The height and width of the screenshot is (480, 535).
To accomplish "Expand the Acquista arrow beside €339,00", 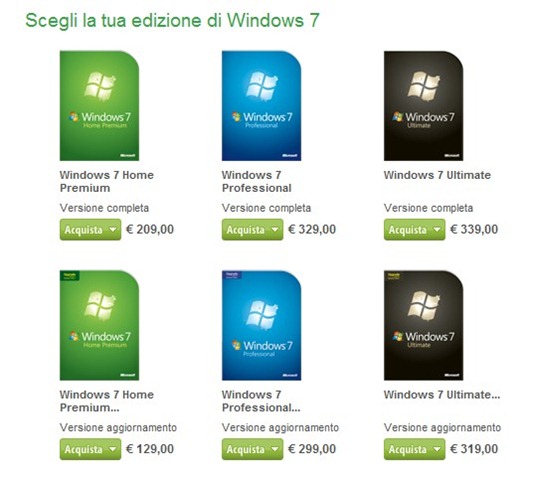I will [x=437, y=230].
